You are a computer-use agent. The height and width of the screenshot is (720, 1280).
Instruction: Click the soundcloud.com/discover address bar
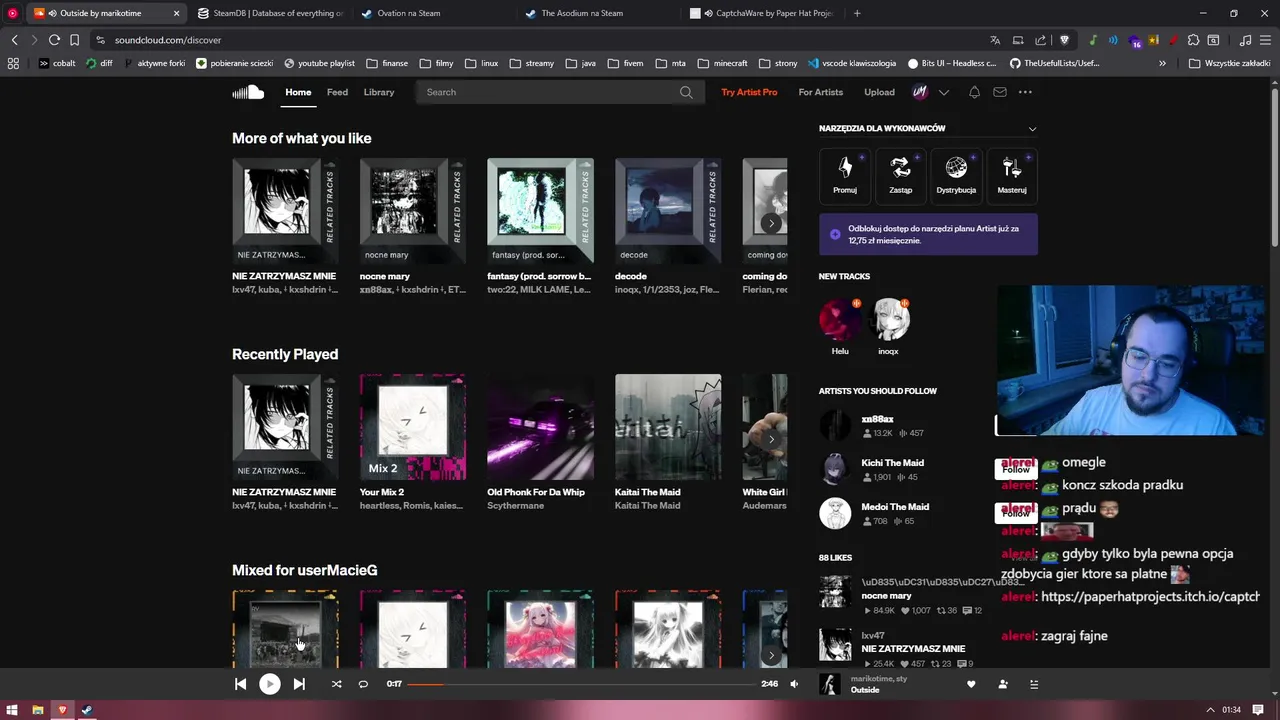tap(168, 40)
